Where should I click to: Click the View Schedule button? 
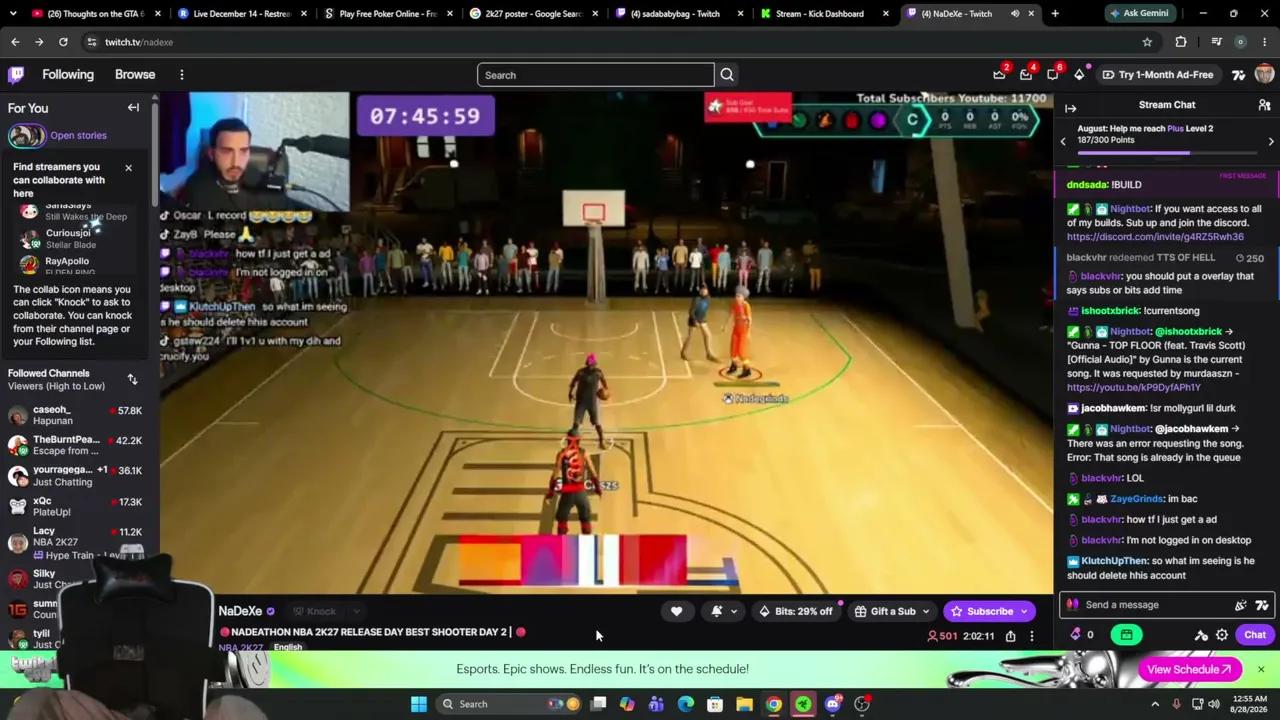[1189, 669]
